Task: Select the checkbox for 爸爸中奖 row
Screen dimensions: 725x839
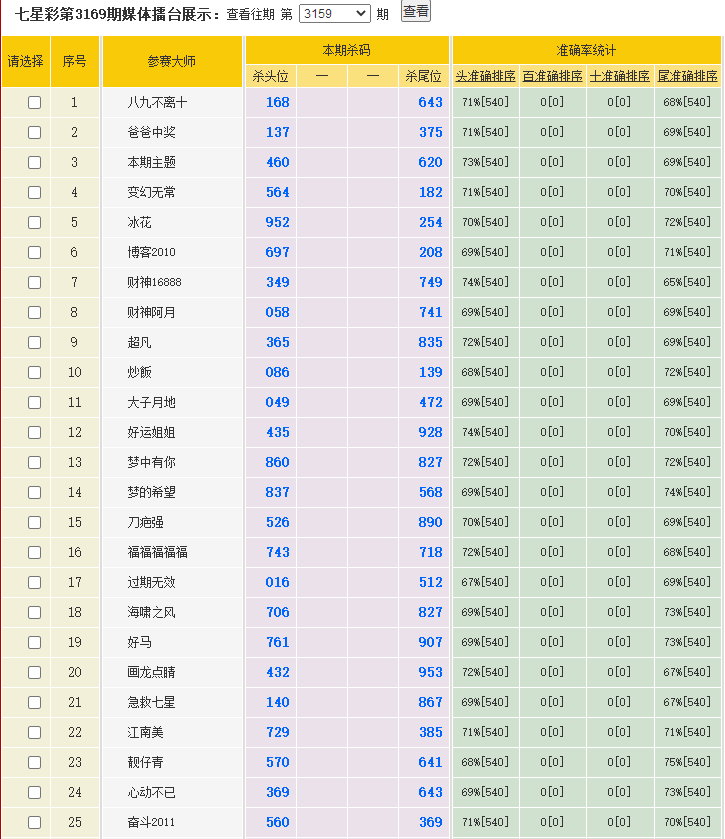Action: coord(35,133)
